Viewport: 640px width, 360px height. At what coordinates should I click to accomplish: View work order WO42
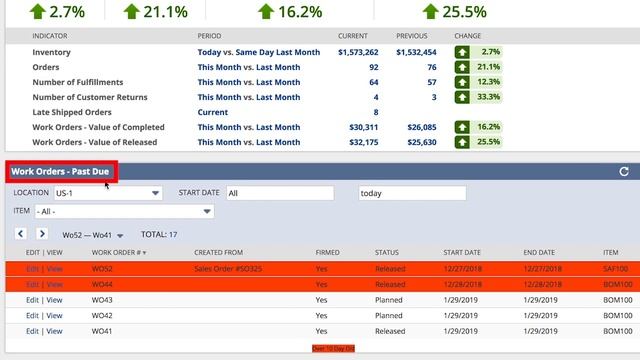54,316
